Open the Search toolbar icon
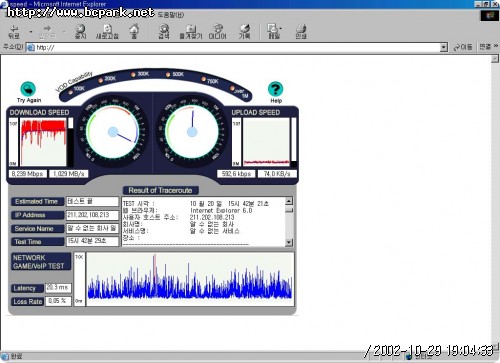Screen dimensions: 500x363 point(164,32)
